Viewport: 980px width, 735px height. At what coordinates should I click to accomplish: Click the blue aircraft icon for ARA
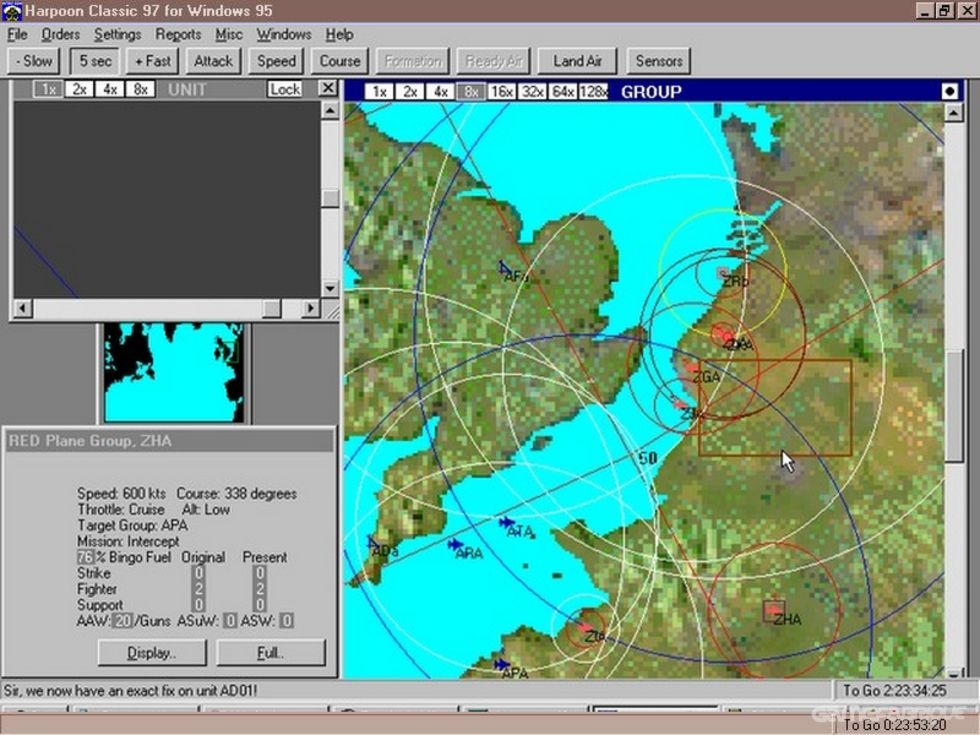click(x=455, y=544)
